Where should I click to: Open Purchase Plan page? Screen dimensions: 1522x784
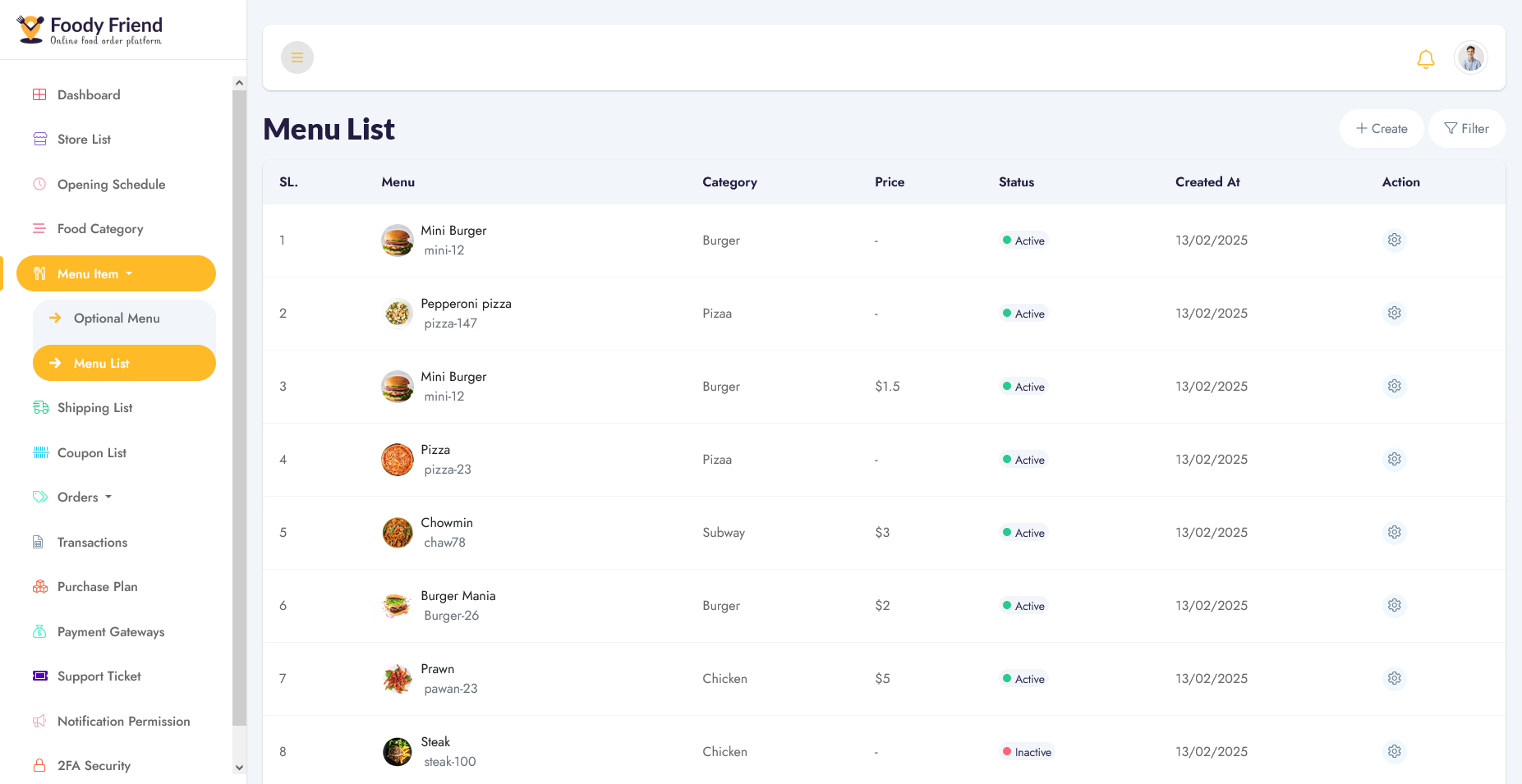coord(116,586)
